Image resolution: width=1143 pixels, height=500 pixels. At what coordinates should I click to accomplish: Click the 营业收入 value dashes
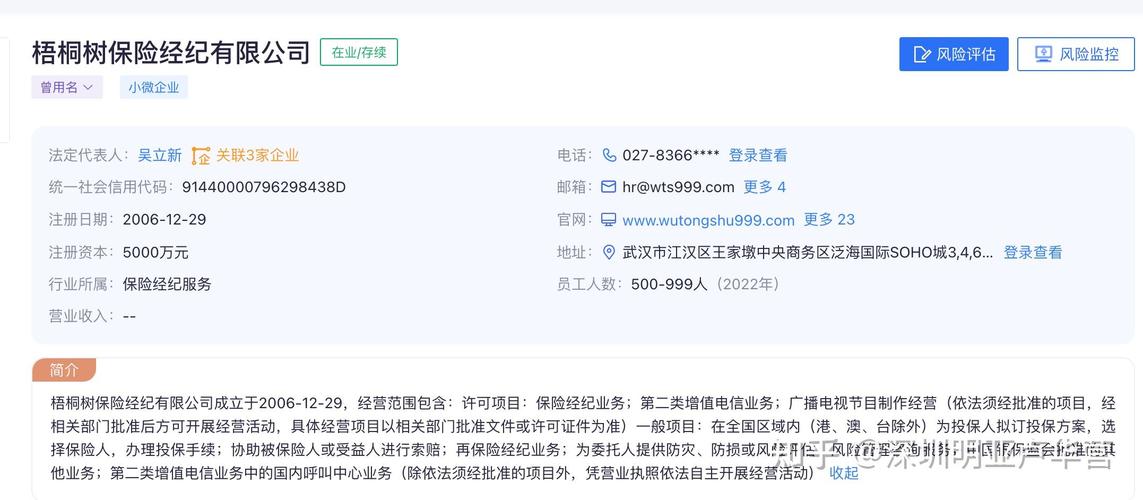[x=129, y=316]
